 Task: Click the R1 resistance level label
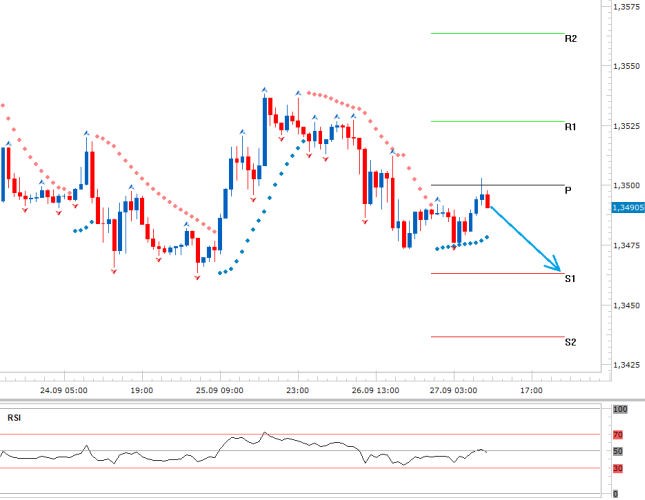tap(570, 127)
